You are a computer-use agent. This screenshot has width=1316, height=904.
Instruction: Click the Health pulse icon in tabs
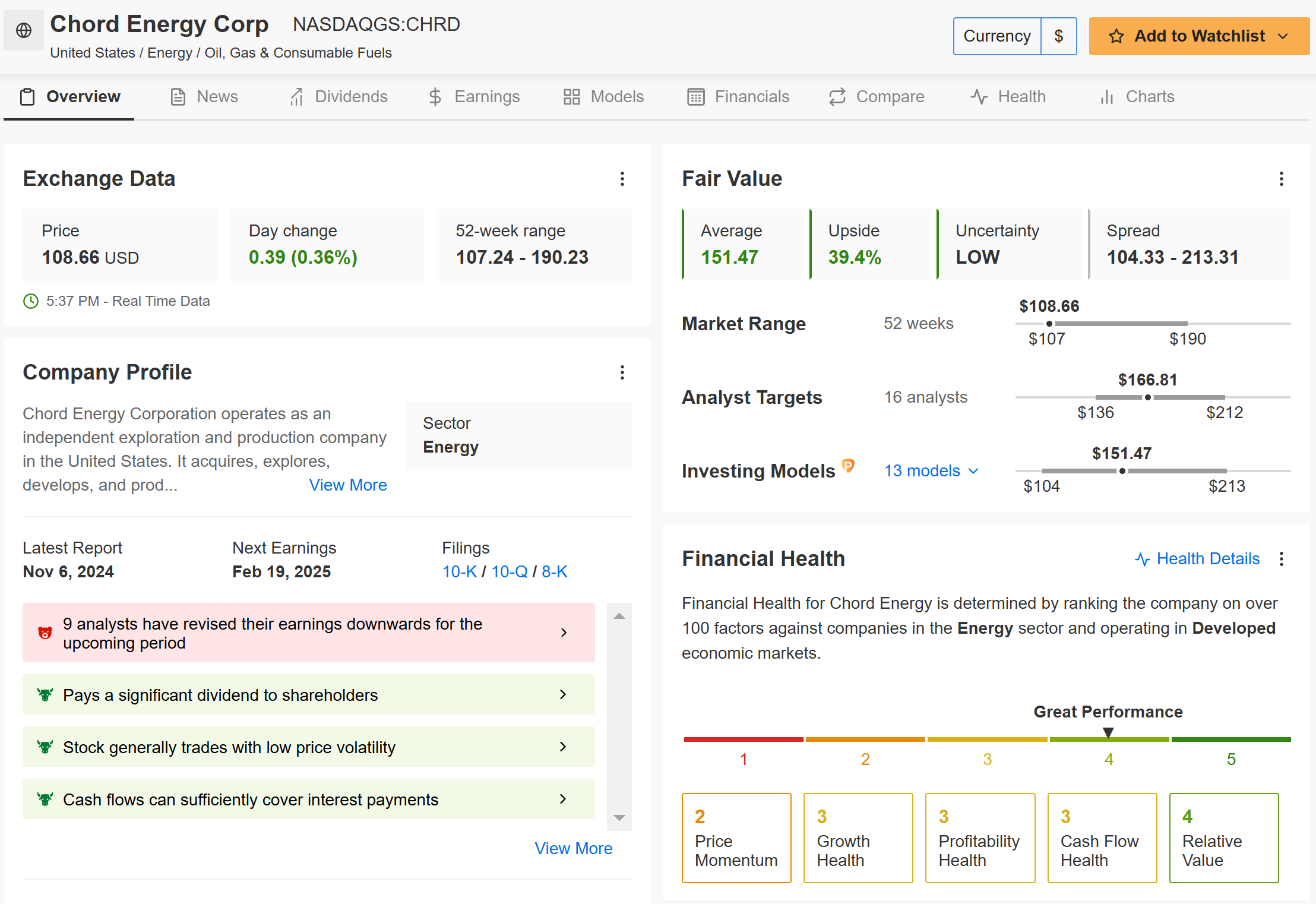[x=979, y=97]
